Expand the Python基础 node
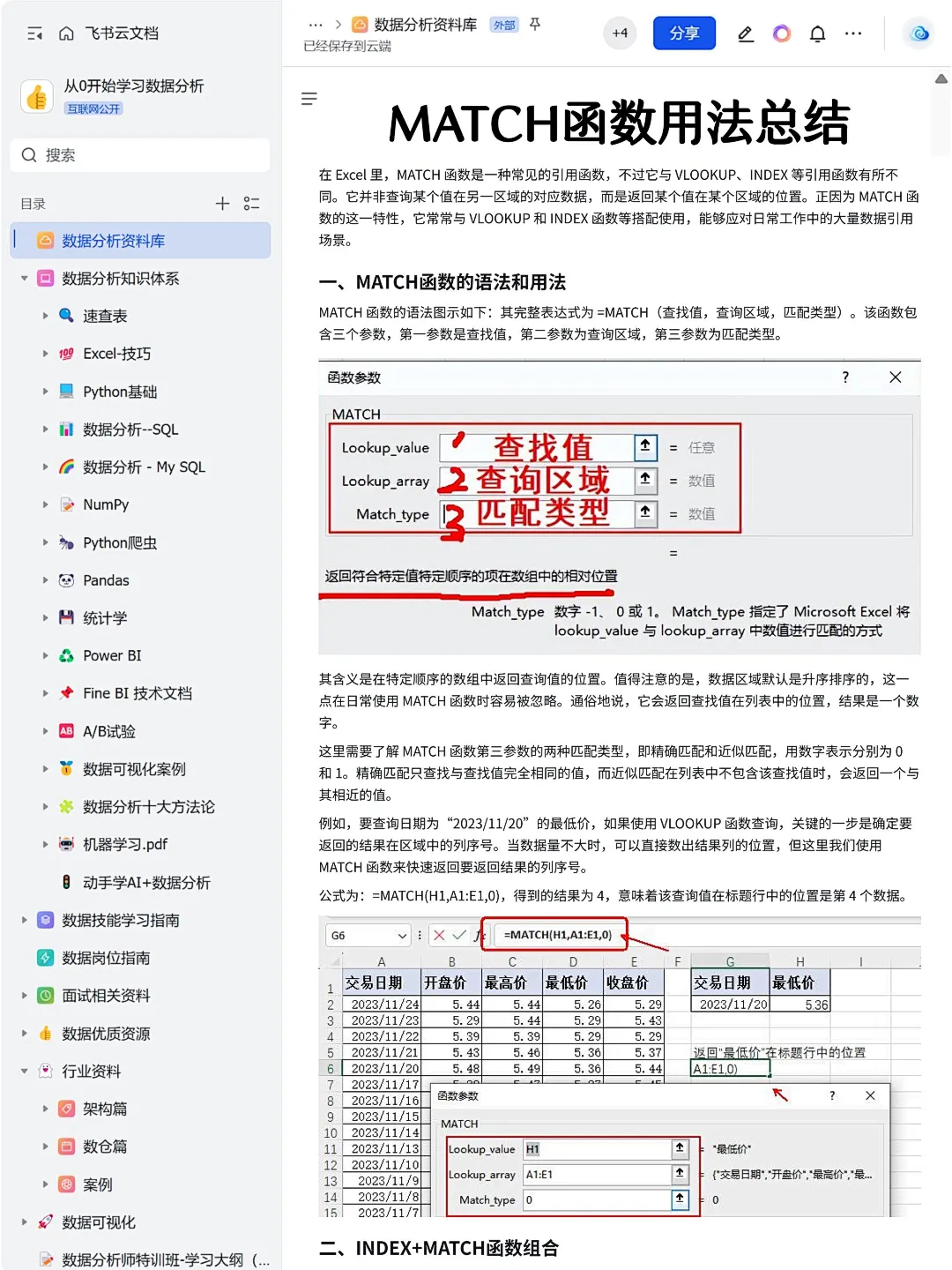The height and width of the screenshot is (1270, 952). [x=46, y=392]
